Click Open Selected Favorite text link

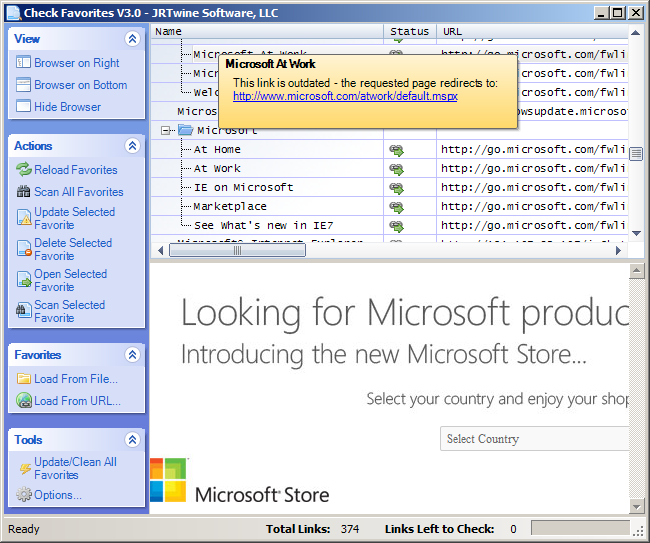tap(71, 280)
